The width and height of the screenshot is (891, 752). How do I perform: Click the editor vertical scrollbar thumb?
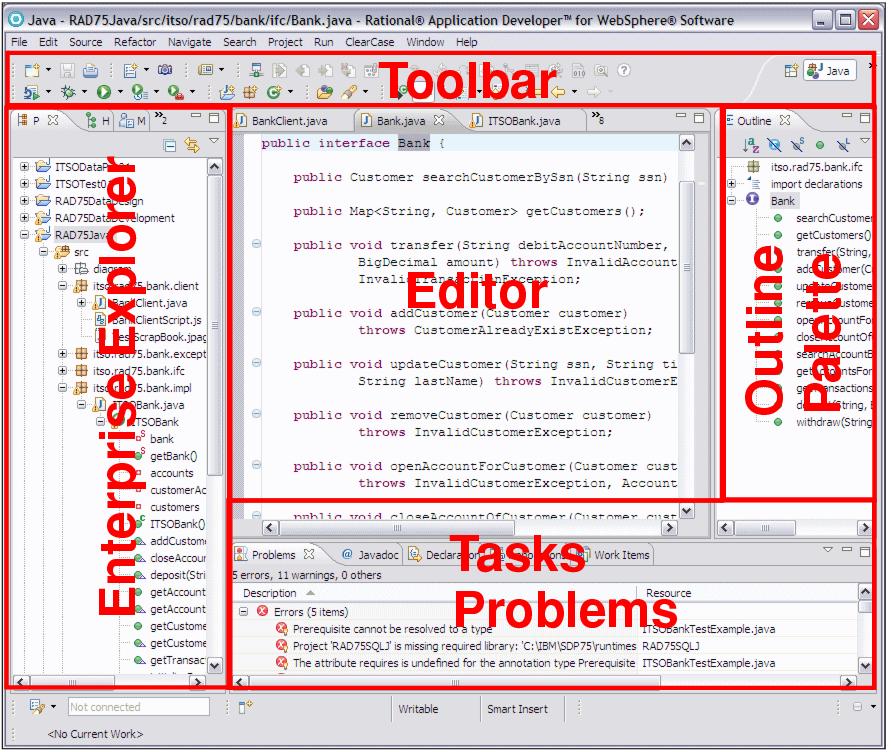coord(686,267)
